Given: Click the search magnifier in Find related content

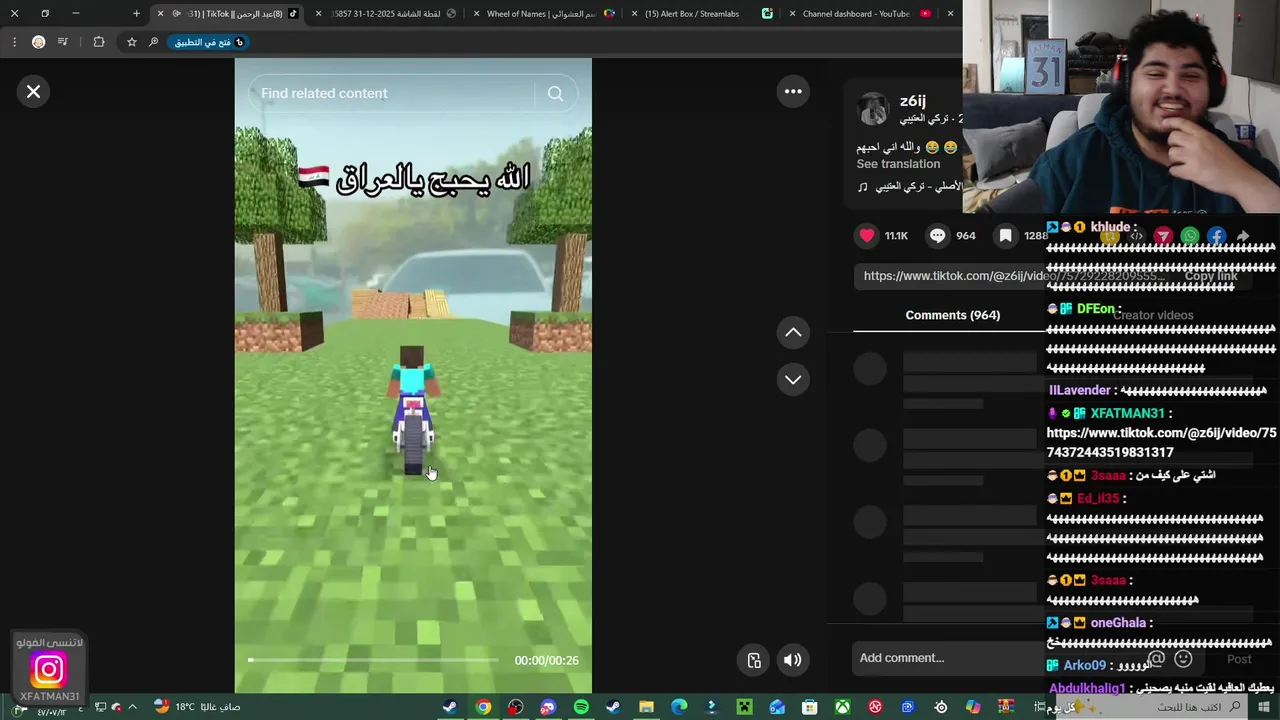Looking at the screenshot, I should click(555, 93).
